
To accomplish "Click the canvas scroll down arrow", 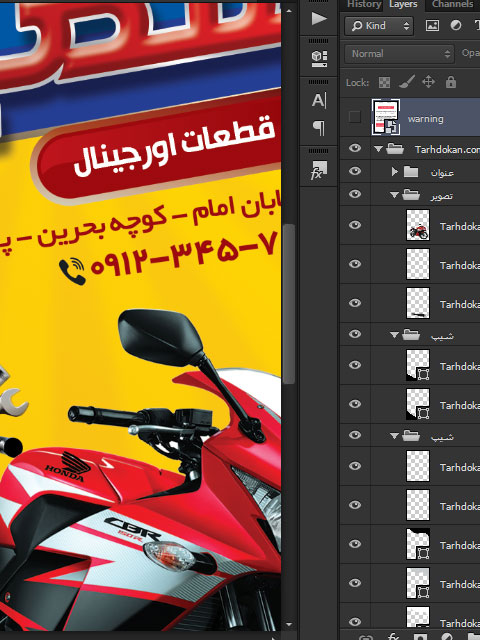I will point(289,624).
